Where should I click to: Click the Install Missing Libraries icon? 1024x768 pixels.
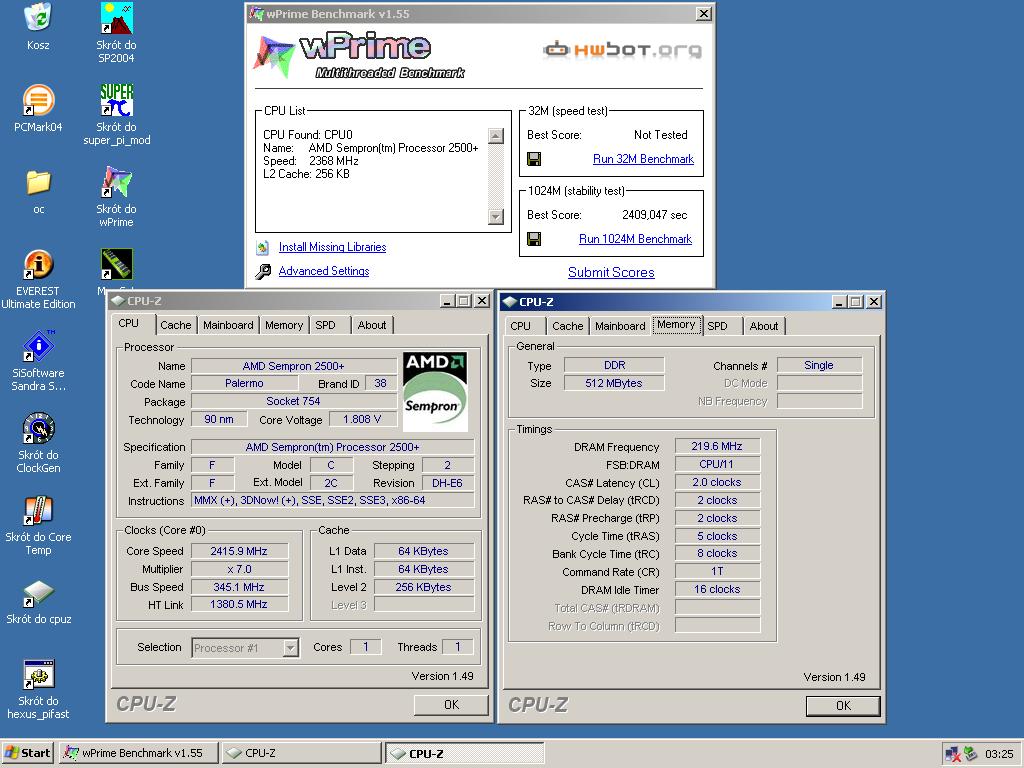tap(263, 248)
